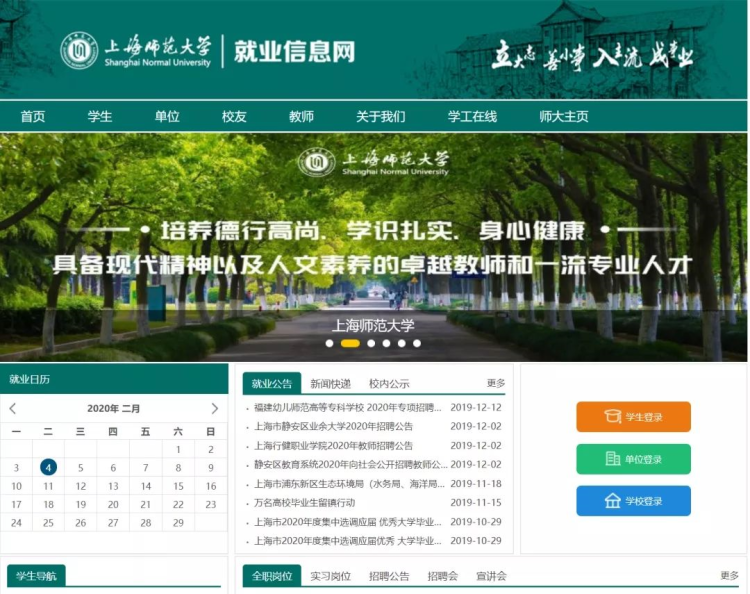750x594 pixels.
Task: Switch to 招聘公告 tab
Action: point(389,576)
